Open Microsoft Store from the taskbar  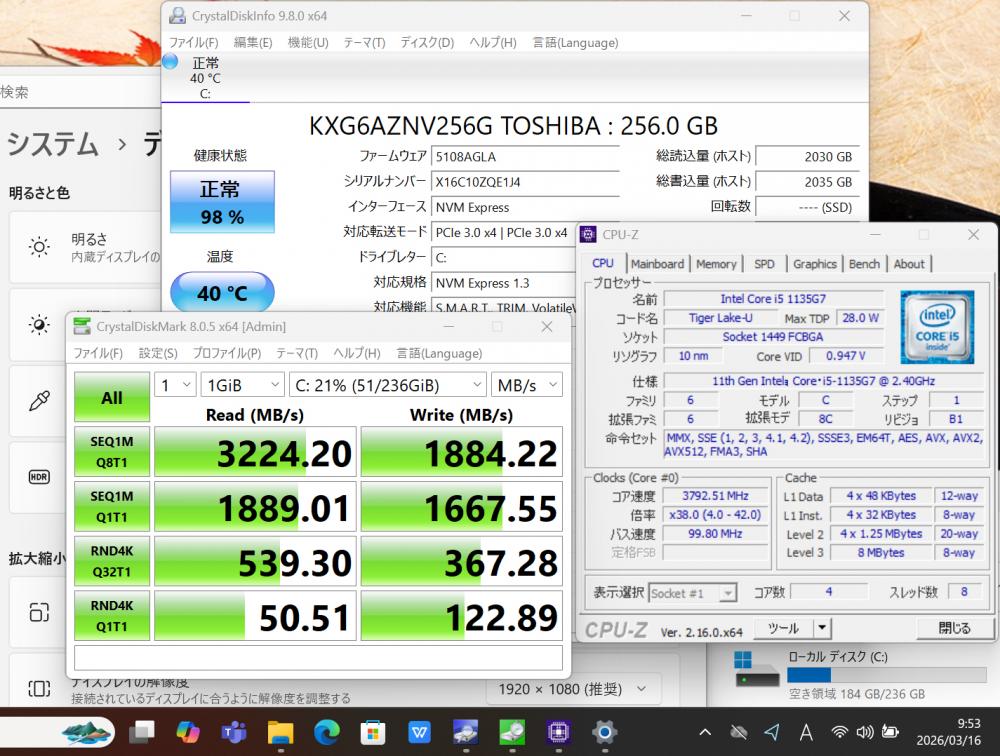(x=373, y=732)
